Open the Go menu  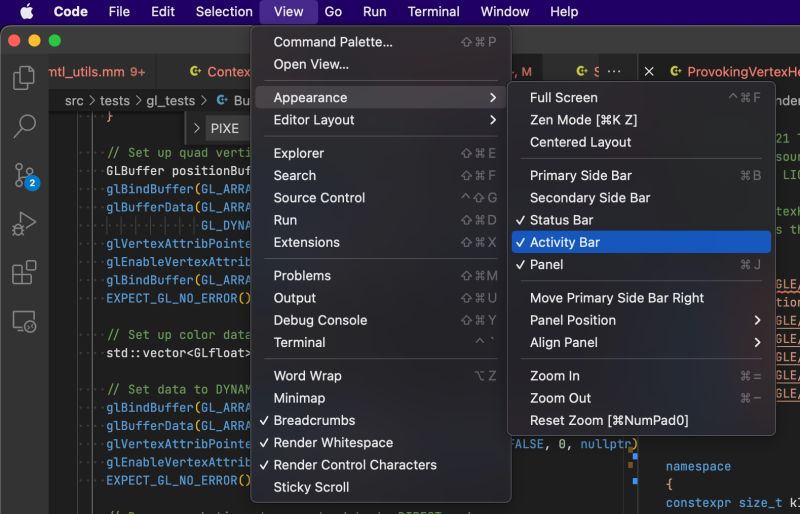coord(333,11)
